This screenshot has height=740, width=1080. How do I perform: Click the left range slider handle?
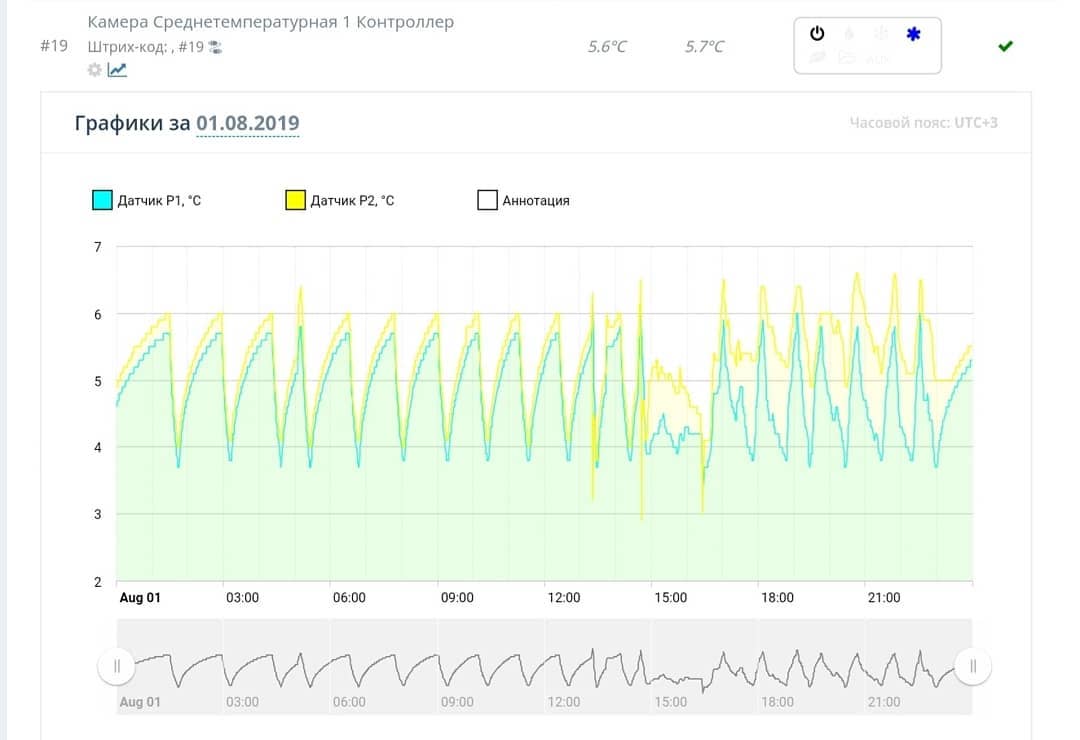click(x=116, y=666)
